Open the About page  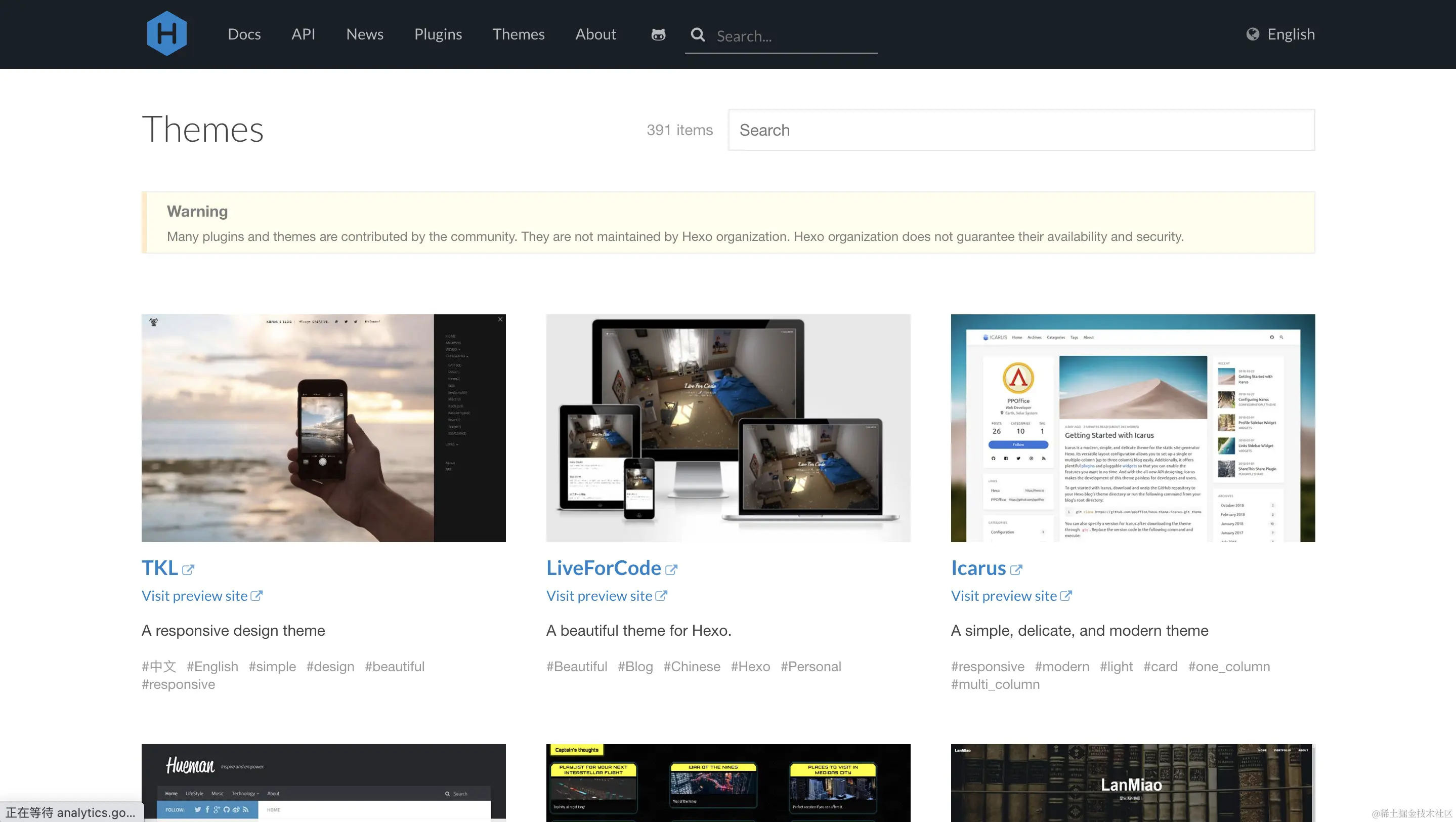[596, 34]
